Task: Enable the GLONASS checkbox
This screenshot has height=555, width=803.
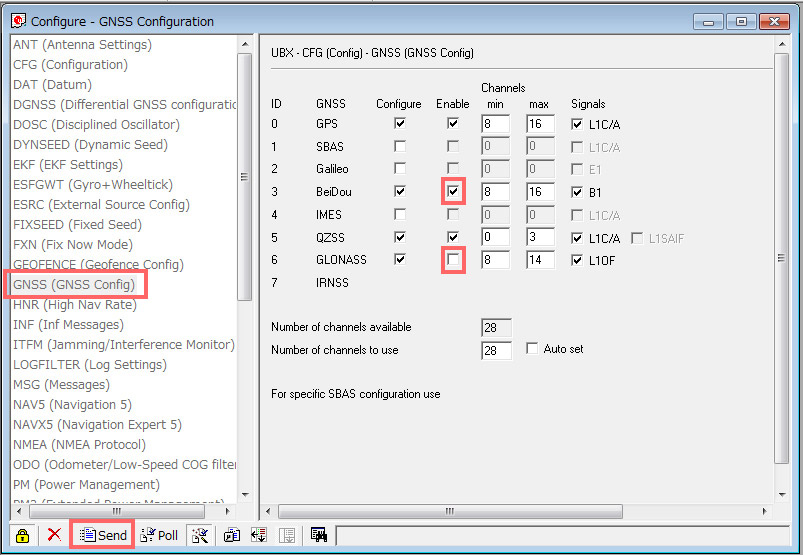Action: 453,260
